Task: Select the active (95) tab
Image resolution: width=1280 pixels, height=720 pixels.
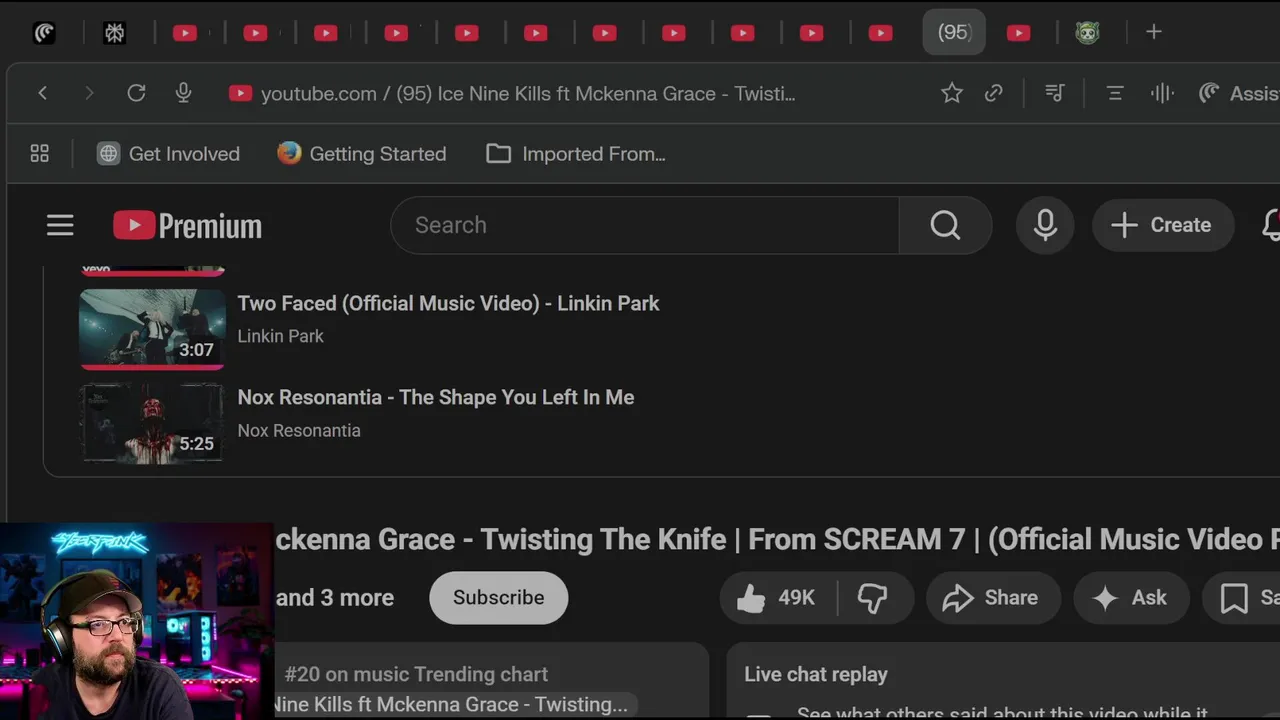Action: pos(954,32)
